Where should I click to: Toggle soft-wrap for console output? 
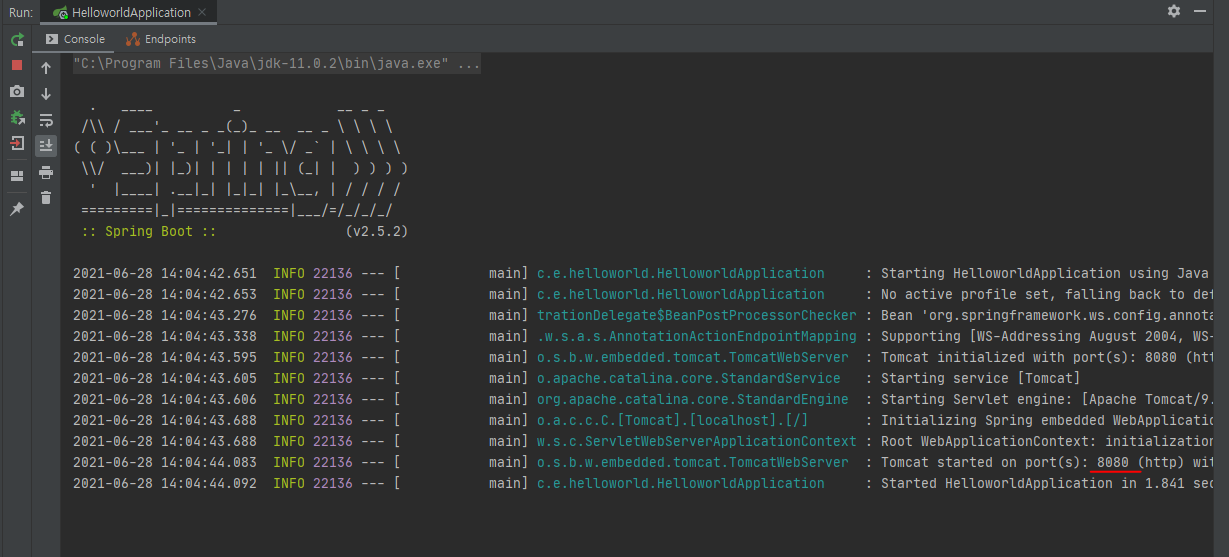[x=46, y=120]
